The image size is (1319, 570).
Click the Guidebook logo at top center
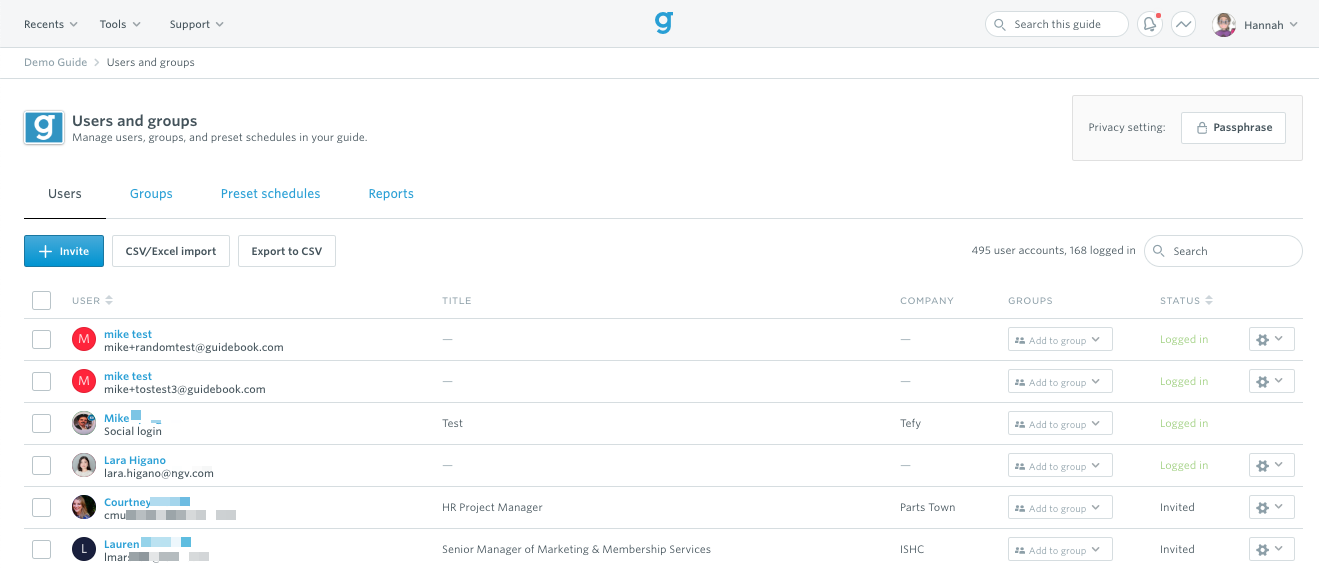point(664,22)
